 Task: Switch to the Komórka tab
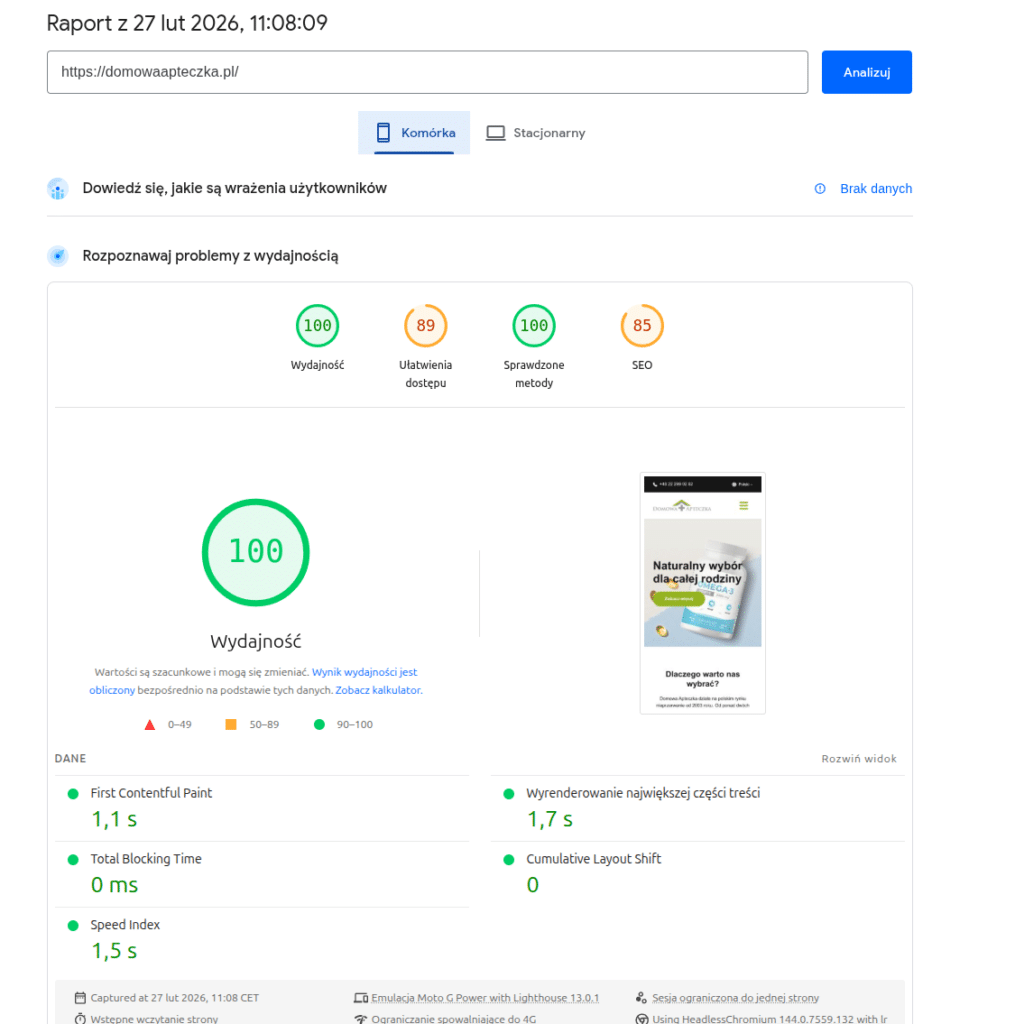414,133
